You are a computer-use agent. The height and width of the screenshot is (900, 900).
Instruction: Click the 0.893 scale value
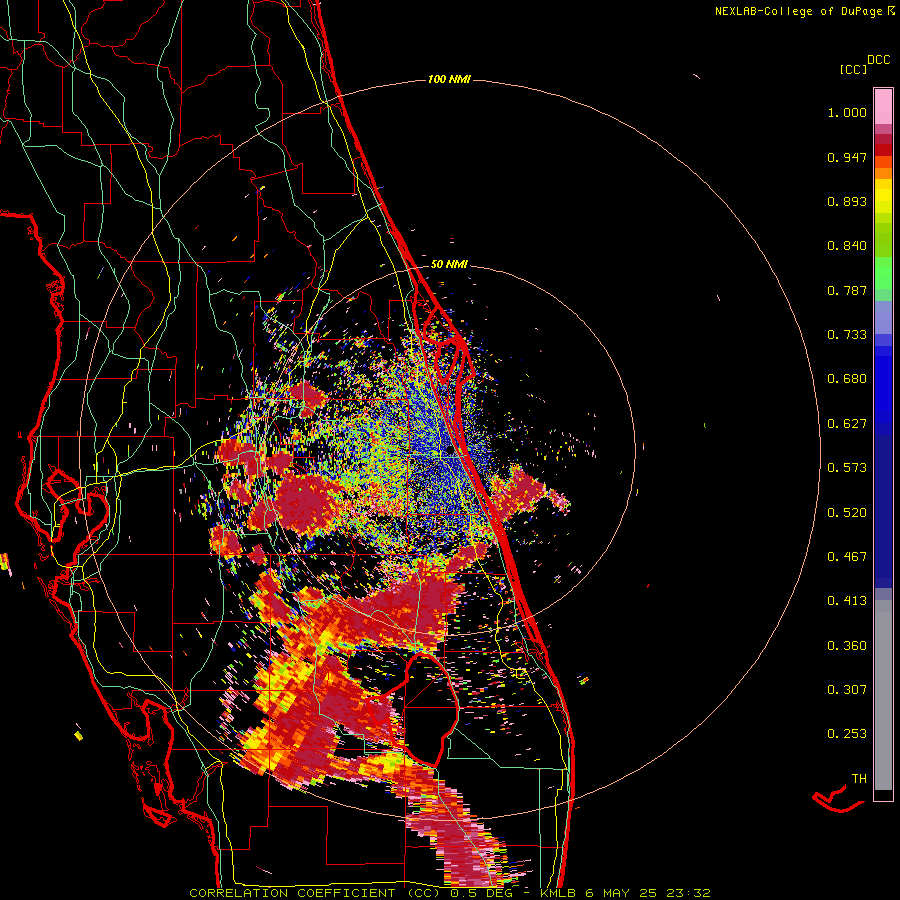(x=847, y=201)
